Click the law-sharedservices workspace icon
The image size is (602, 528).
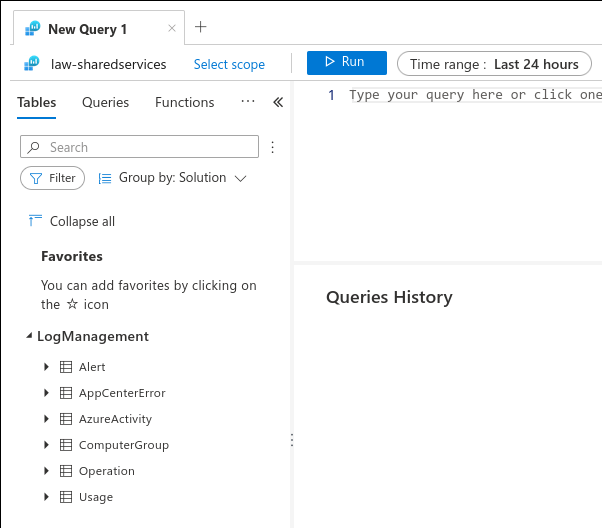pyautogui.click(x=32, y=64)
